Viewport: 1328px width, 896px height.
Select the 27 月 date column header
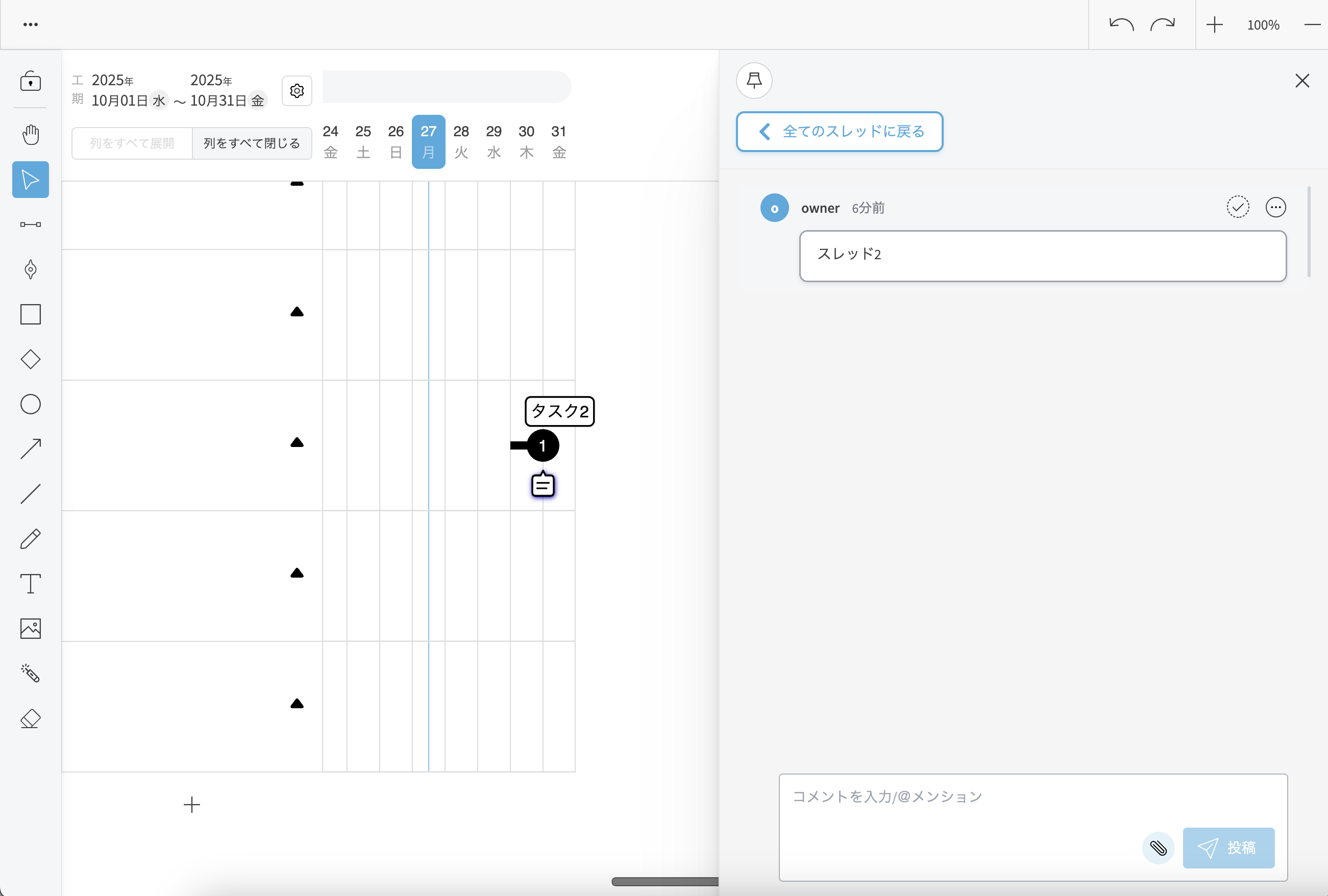click(x=428, y=142)
